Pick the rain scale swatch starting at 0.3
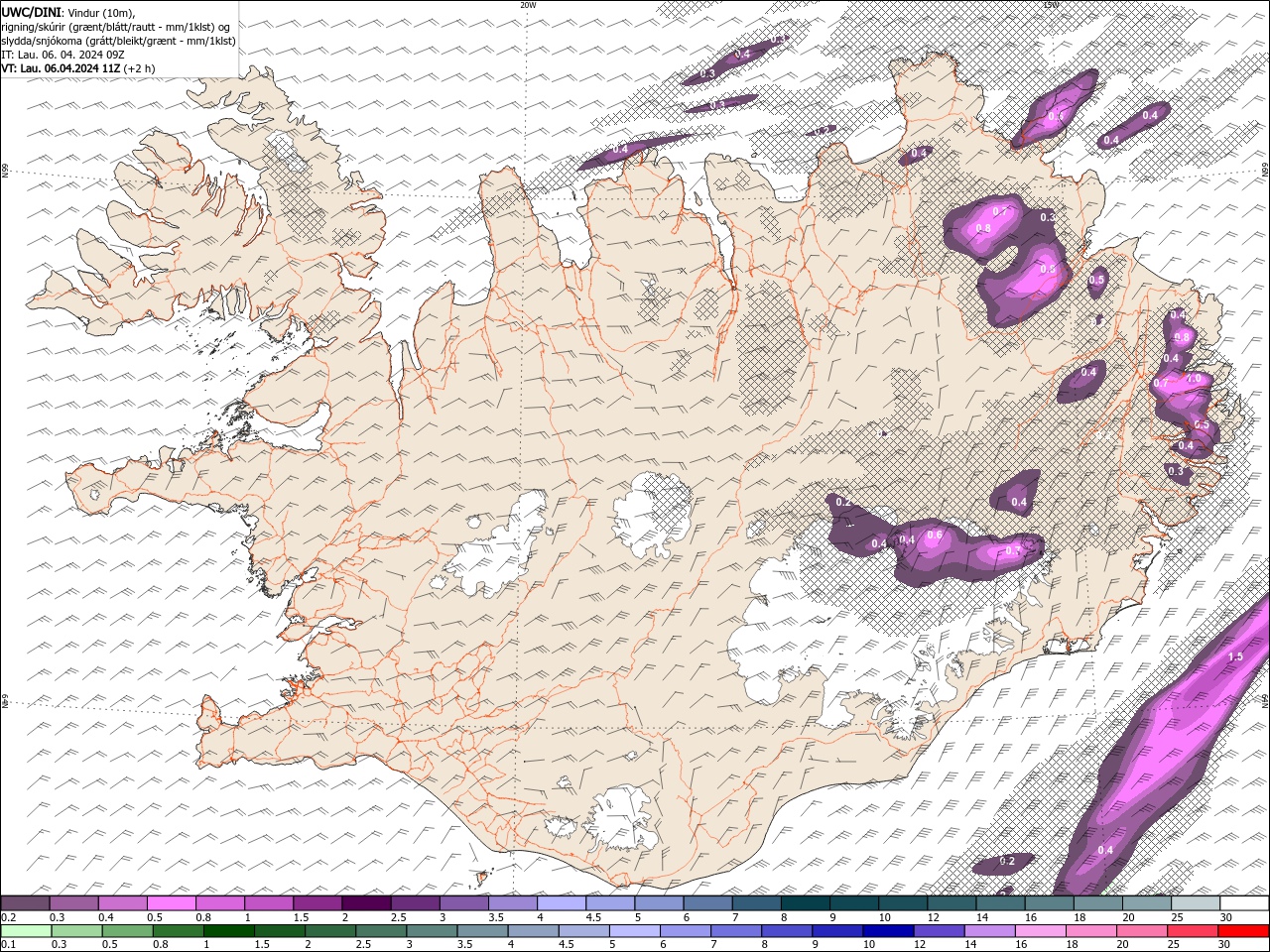 (77, 931)
